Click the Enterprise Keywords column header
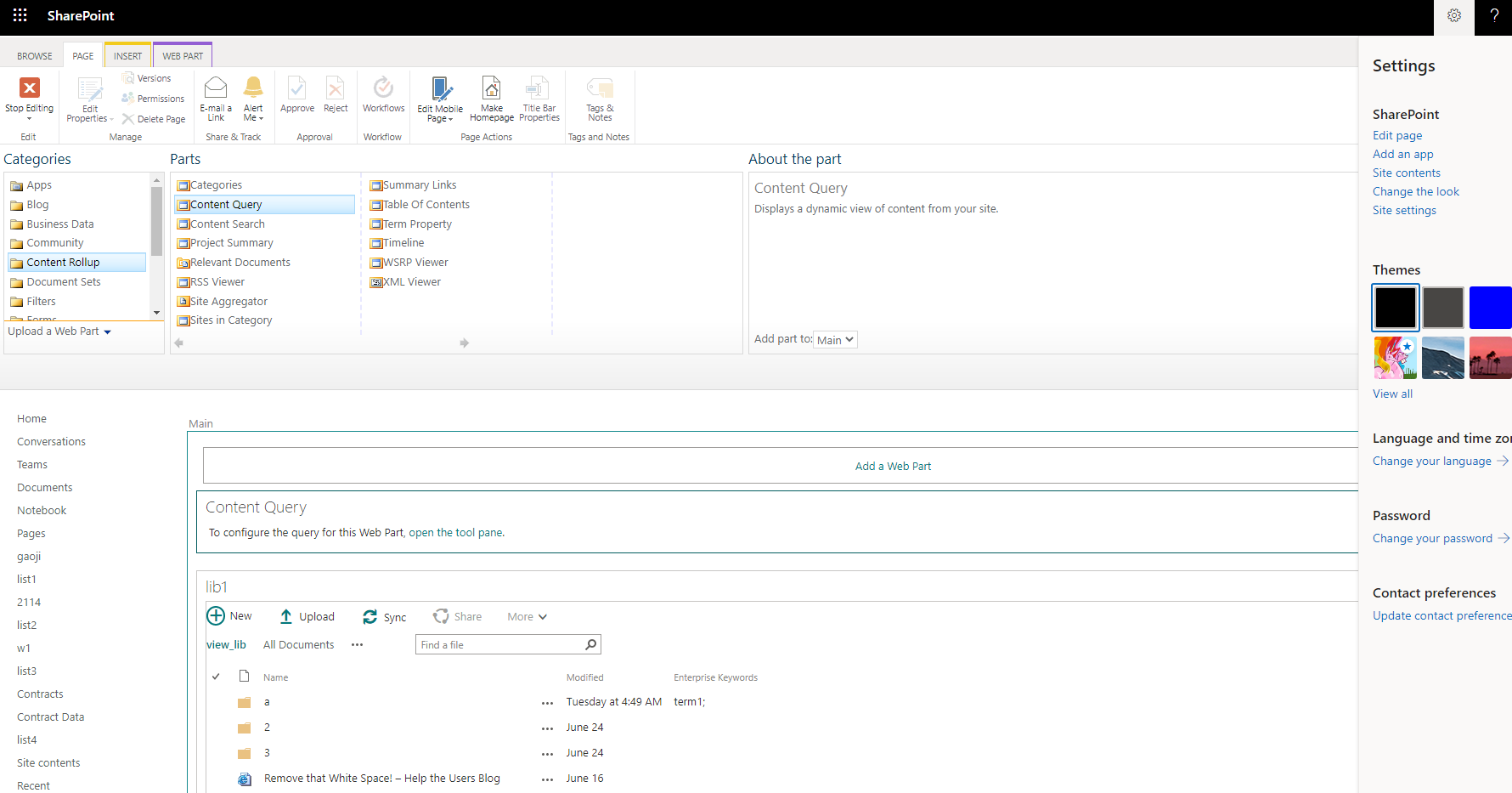 pos(715,677)
